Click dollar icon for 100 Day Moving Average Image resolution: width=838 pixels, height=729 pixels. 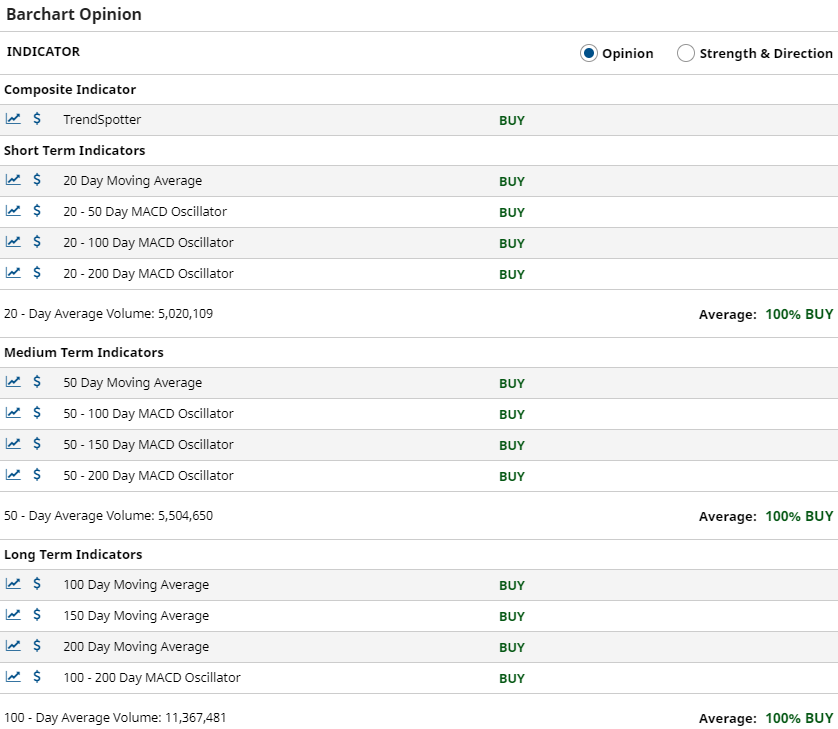click(37, 584)
